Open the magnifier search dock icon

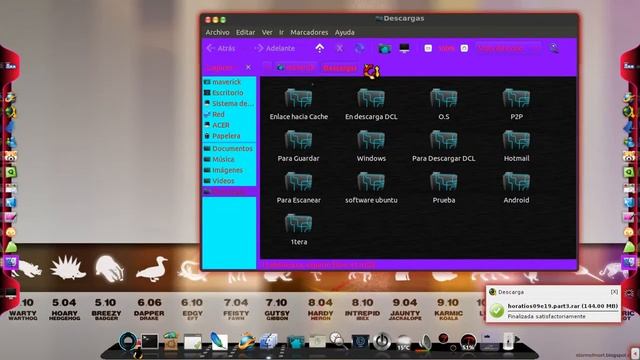[x=338, y=340]
